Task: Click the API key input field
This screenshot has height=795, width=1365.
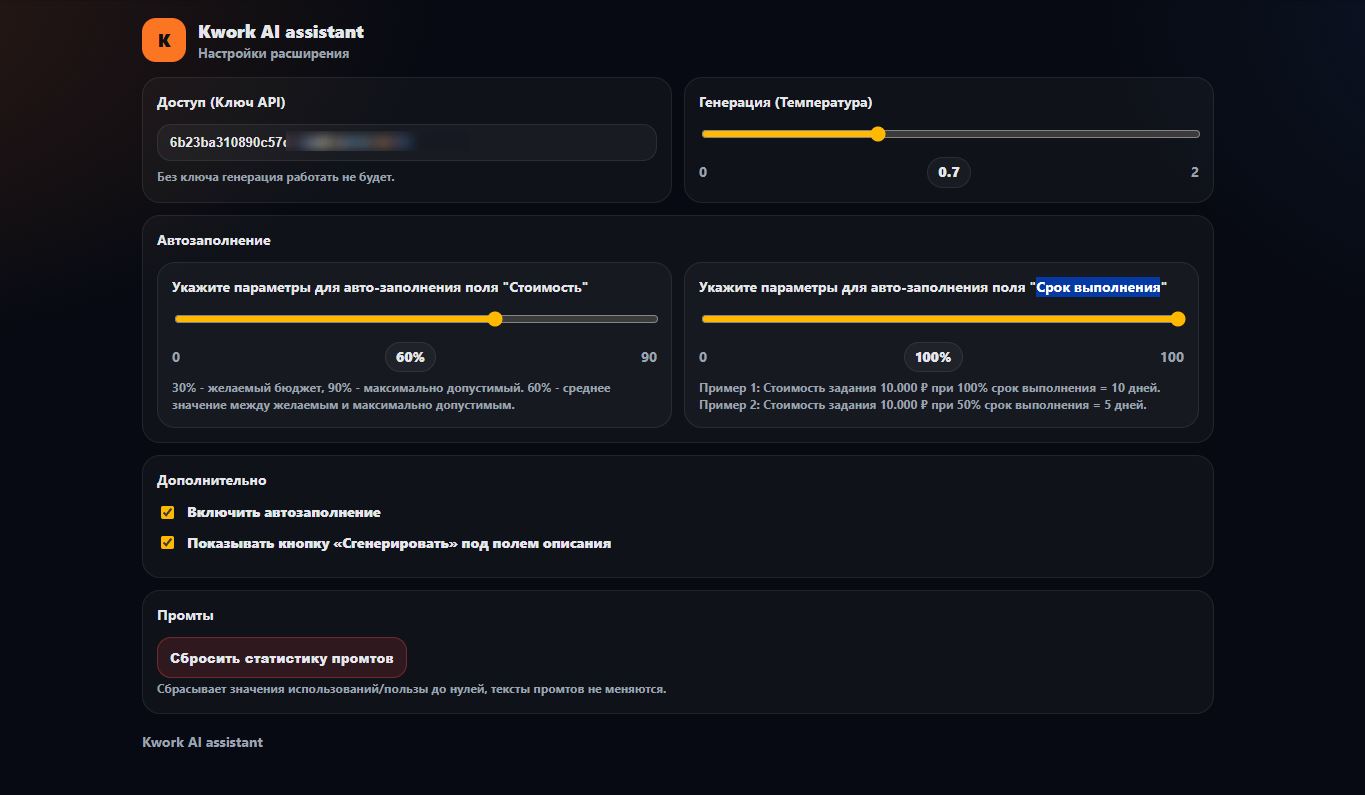Action: coord(406,142)
